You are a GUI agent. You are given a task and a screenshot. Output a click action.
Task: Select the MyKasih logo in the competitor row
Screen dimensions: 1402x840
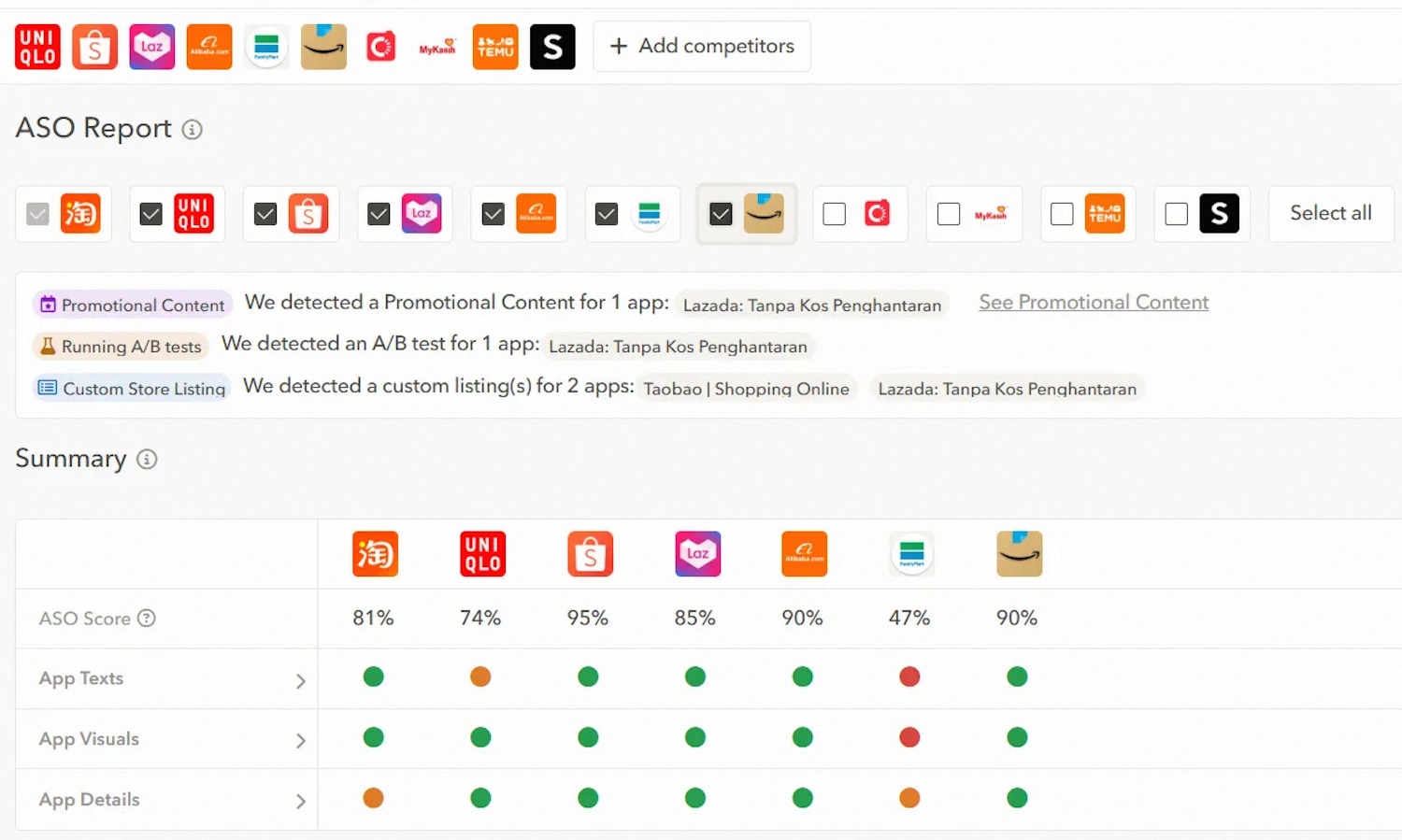pyautogui.click(x=437, y=47)
